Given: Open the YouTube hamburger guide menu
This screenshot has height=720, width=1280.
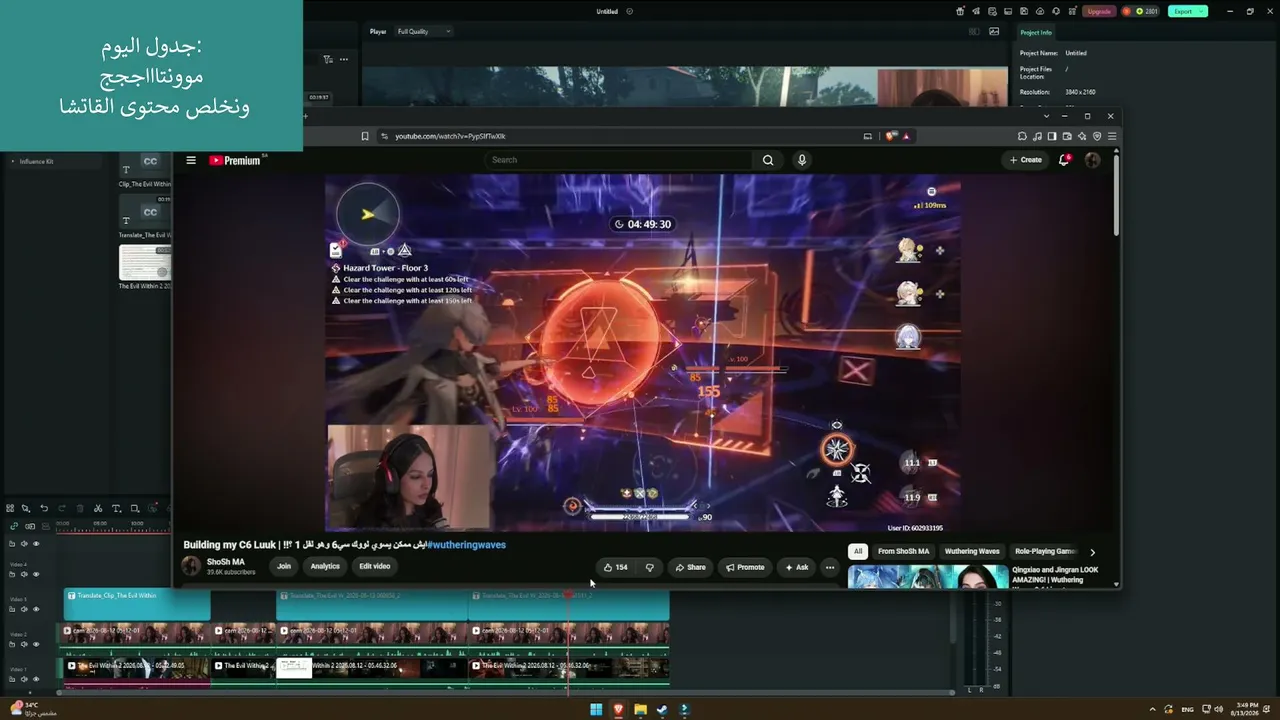Looking at the screenshot, I should tap(191, 160).
